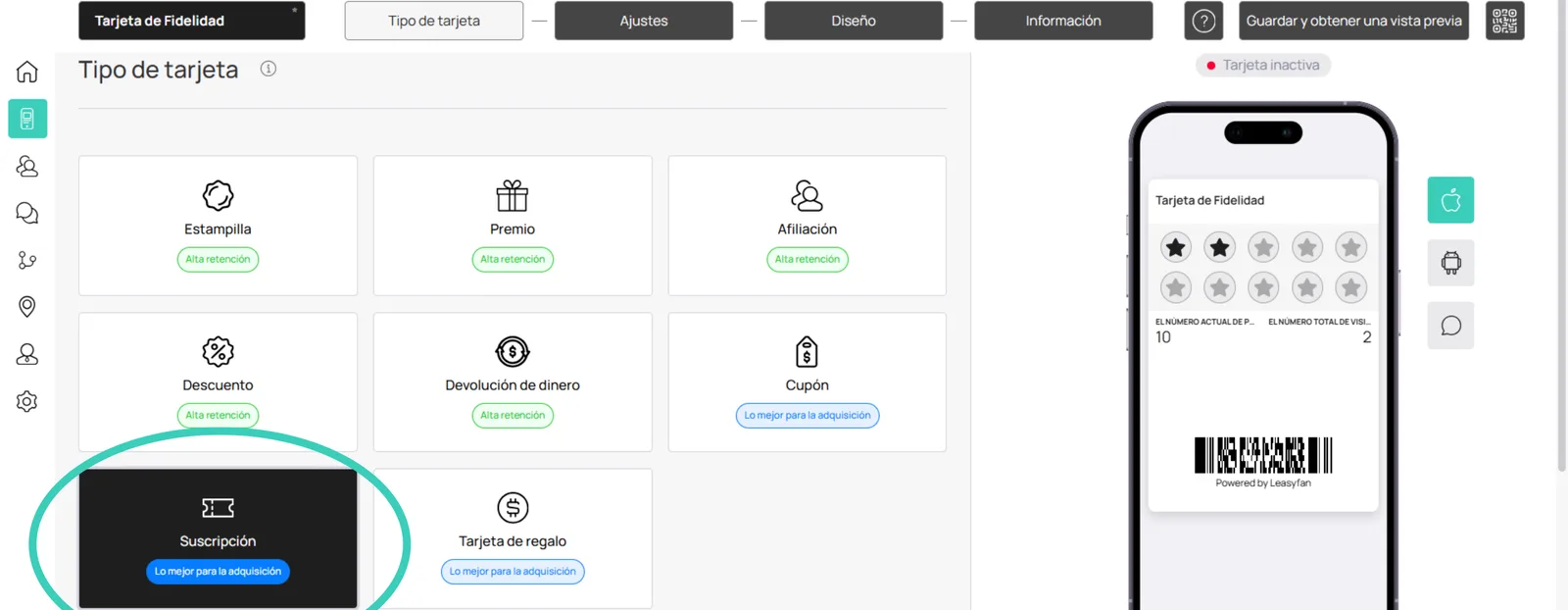This screenshot has height=610, width=1568.
Task: Click Lo mejor para la adquisición under Cupón
Action: click(x=808, y=415)
